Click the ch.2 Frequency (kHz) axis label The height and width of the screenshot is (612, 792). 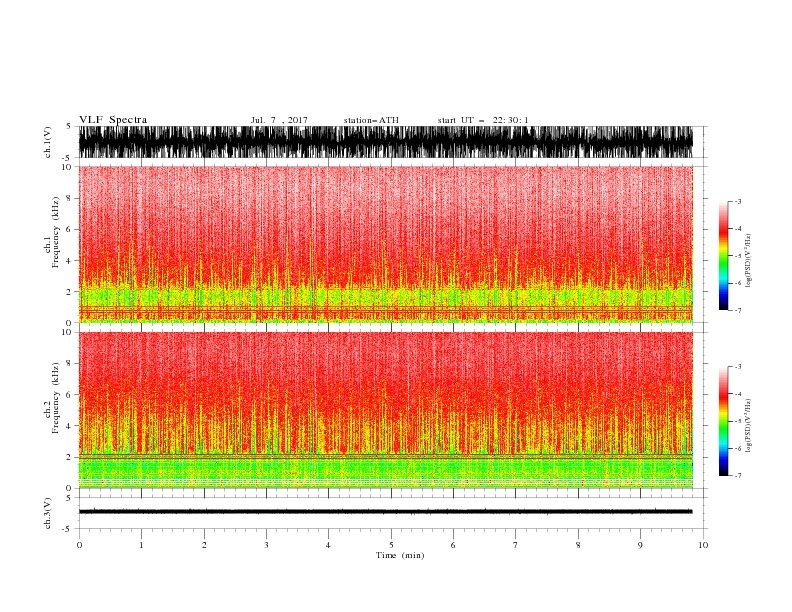52,398
